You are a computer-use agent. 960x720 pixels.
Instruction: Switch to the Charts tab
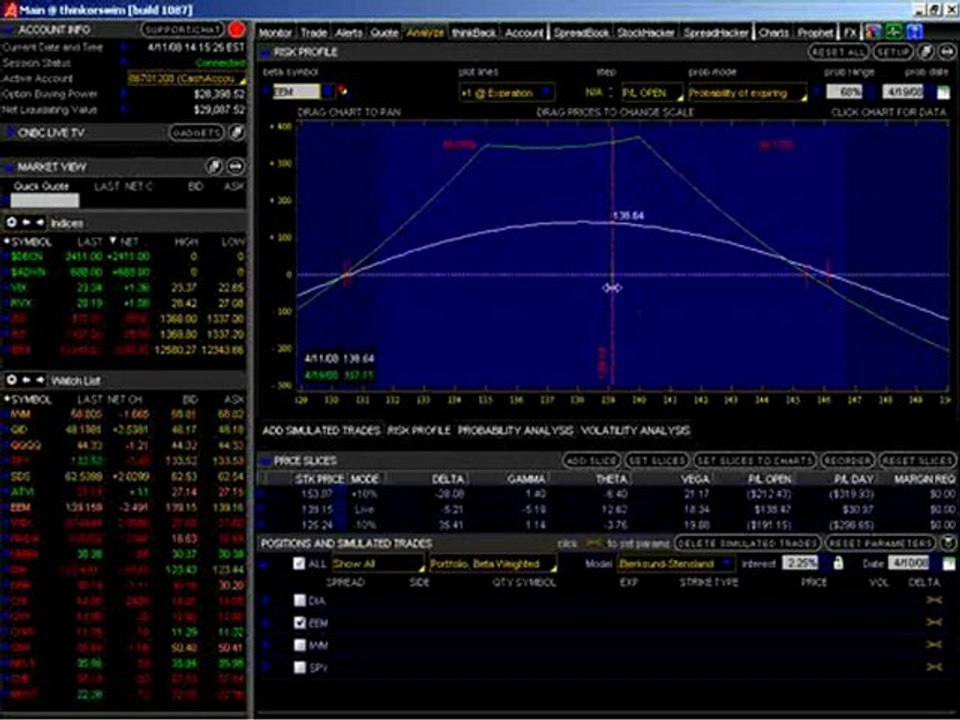click(773, 32)
